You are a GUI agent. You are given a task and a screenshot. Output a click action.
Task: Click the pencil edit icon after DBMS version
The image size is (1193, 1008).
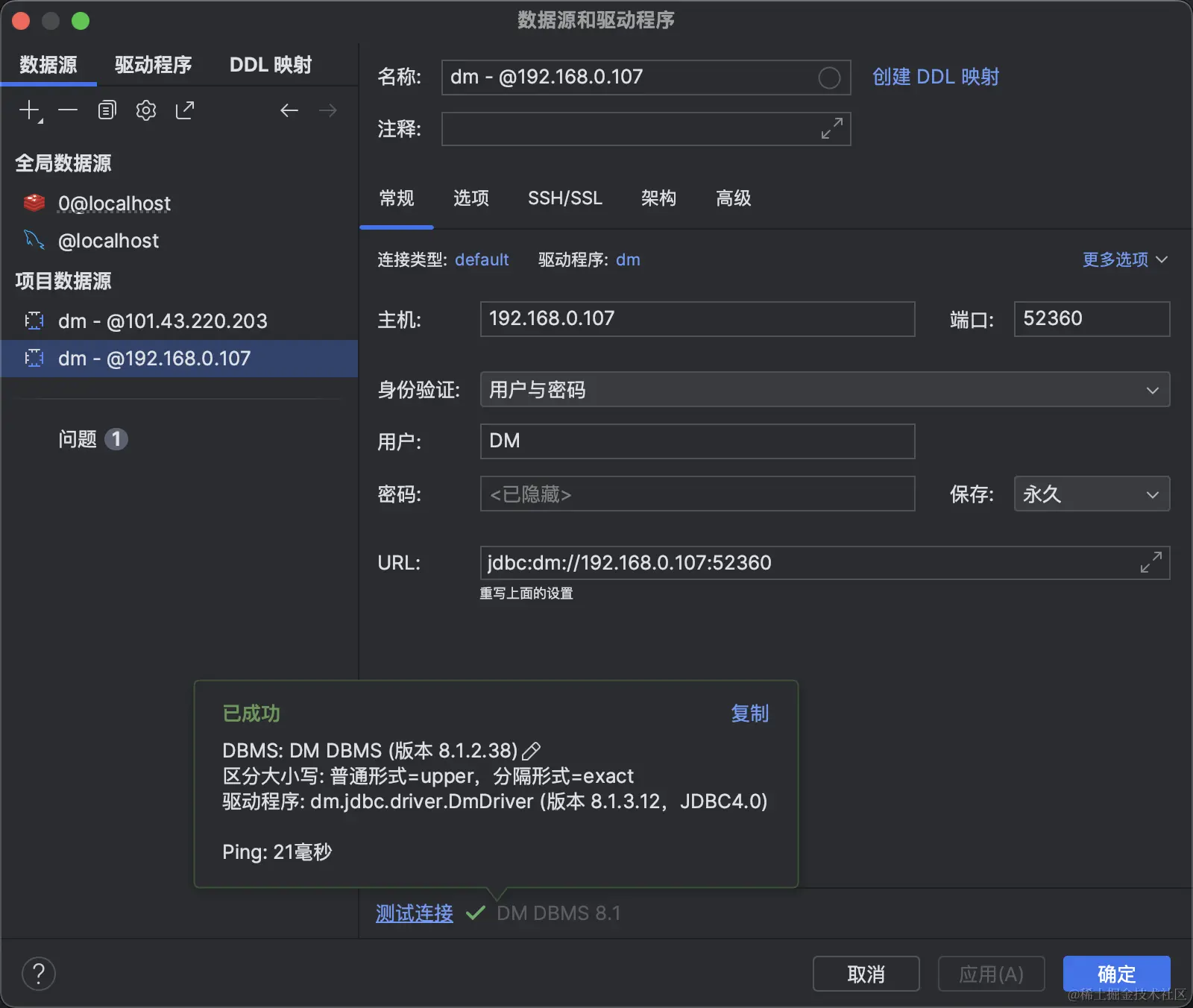click(532, 751)
